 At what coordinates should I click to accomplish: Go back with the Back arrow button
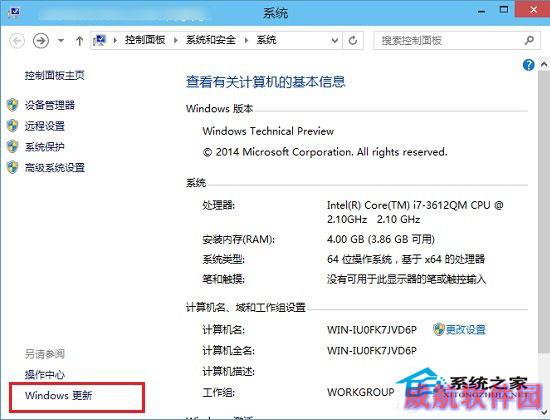click(x=17, y=41)
